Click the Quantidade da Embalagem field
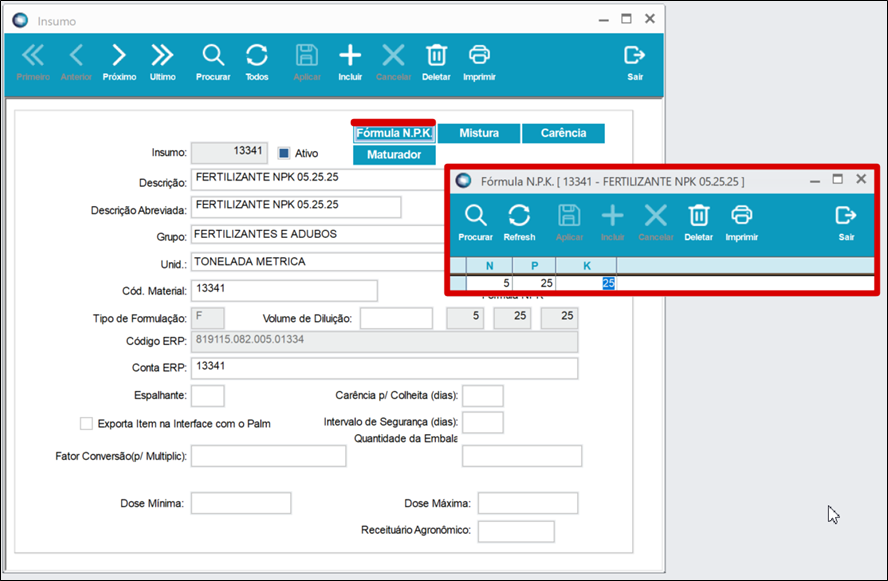 (x=522, y=456)
